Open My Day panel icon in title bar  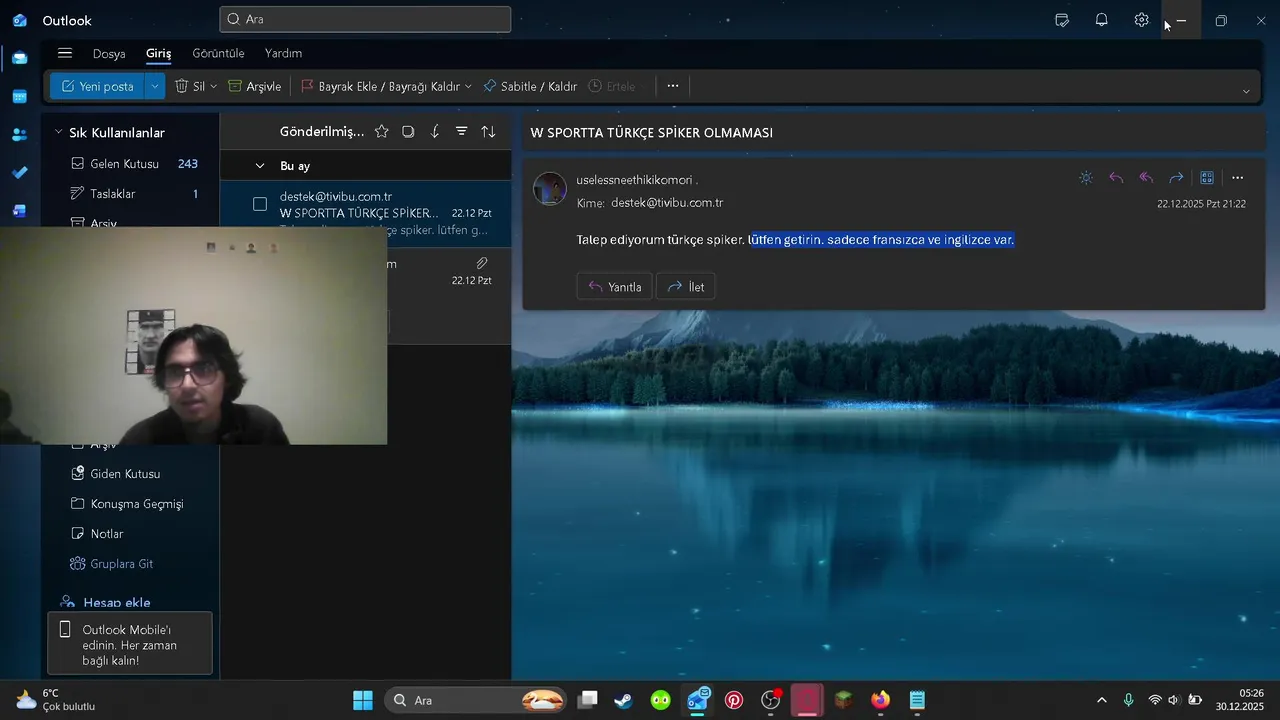coord(1062,20)
